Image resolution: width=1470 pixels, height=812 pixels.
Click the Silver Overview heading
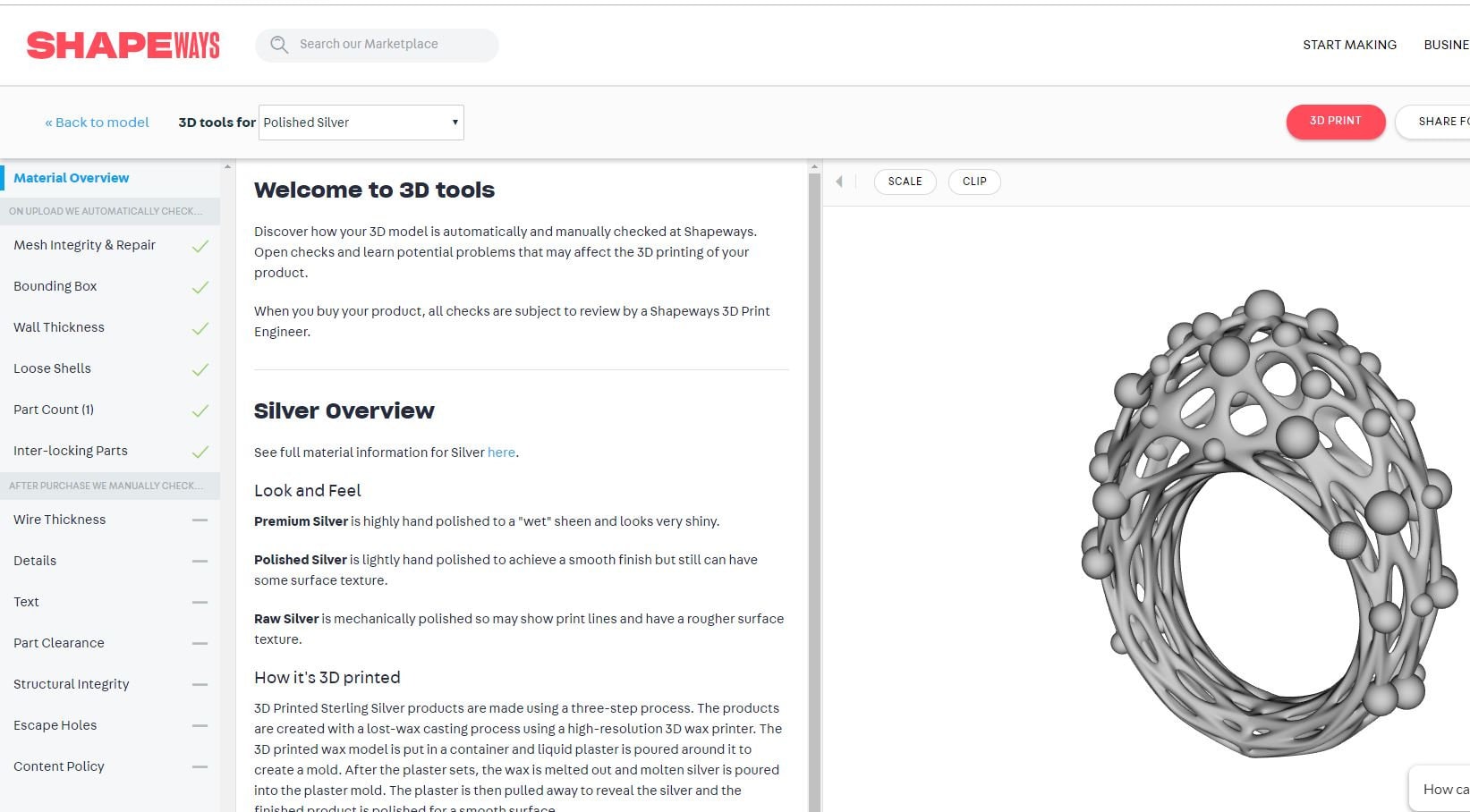[344, 411]
